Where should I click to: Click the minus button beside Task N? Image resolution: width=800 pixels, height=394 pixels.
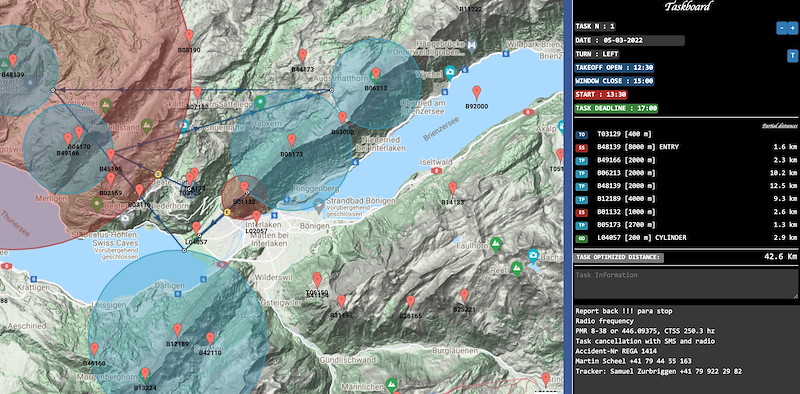781,29
